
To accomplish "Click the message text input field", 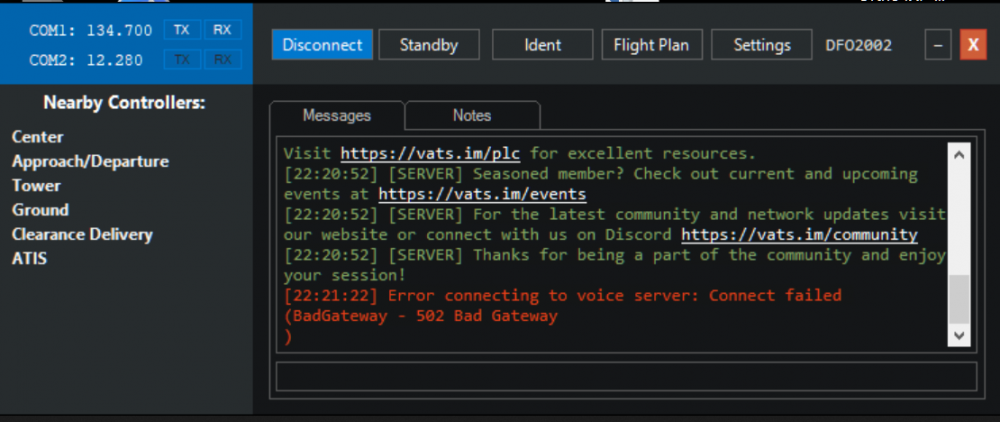I will click(625, 377).
